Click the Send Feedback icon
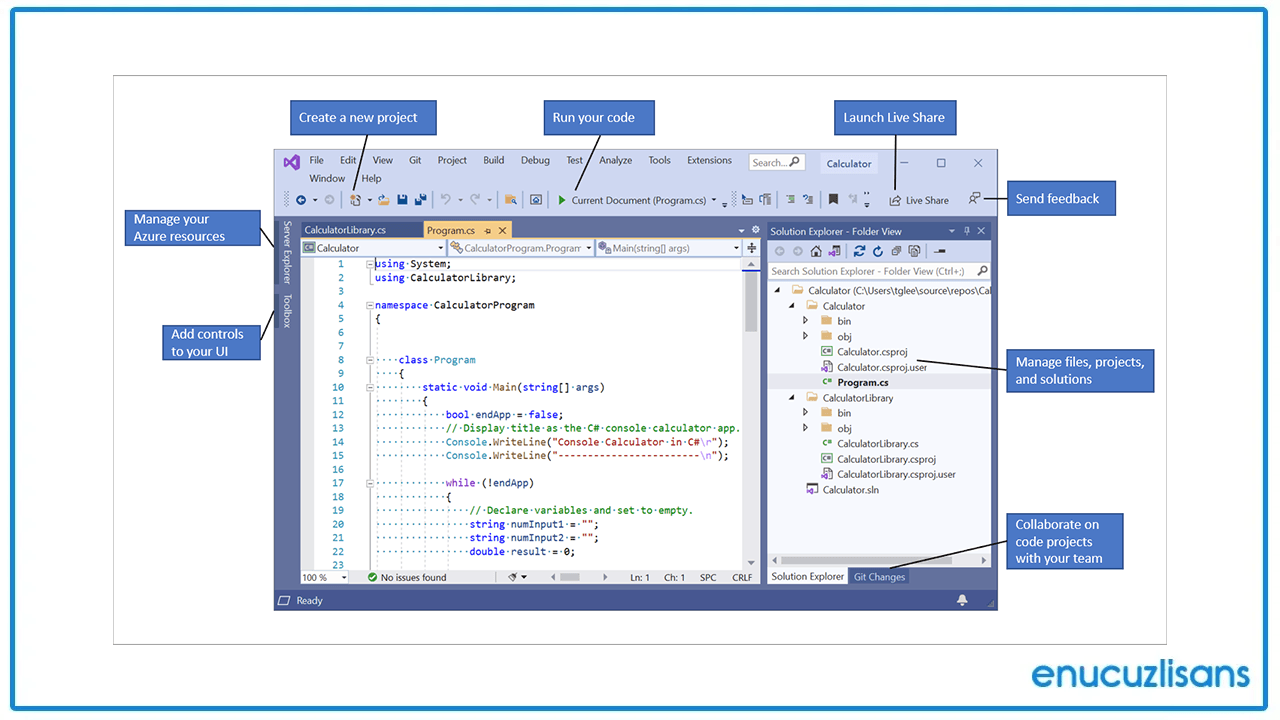The image size is (1280, 720). point(974,199)
